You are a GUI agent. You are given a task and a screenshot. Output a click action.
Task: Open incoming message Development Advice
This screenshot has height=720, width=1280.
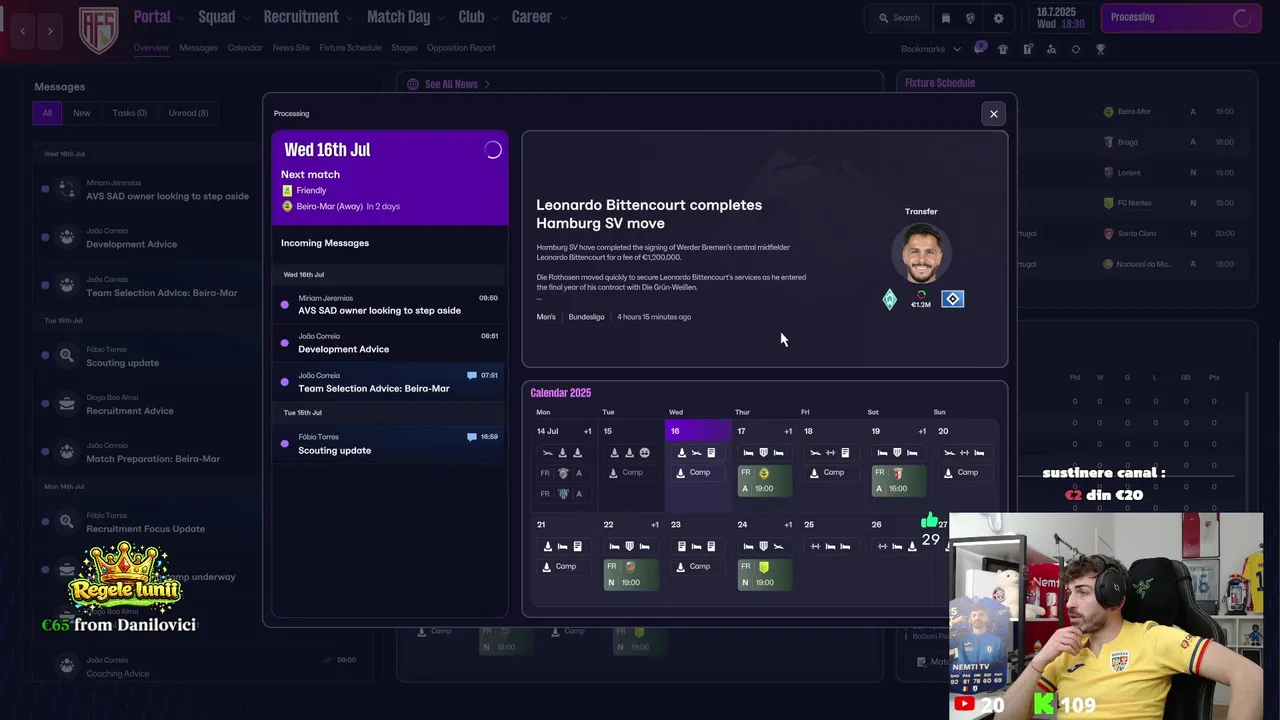point(390,343)
